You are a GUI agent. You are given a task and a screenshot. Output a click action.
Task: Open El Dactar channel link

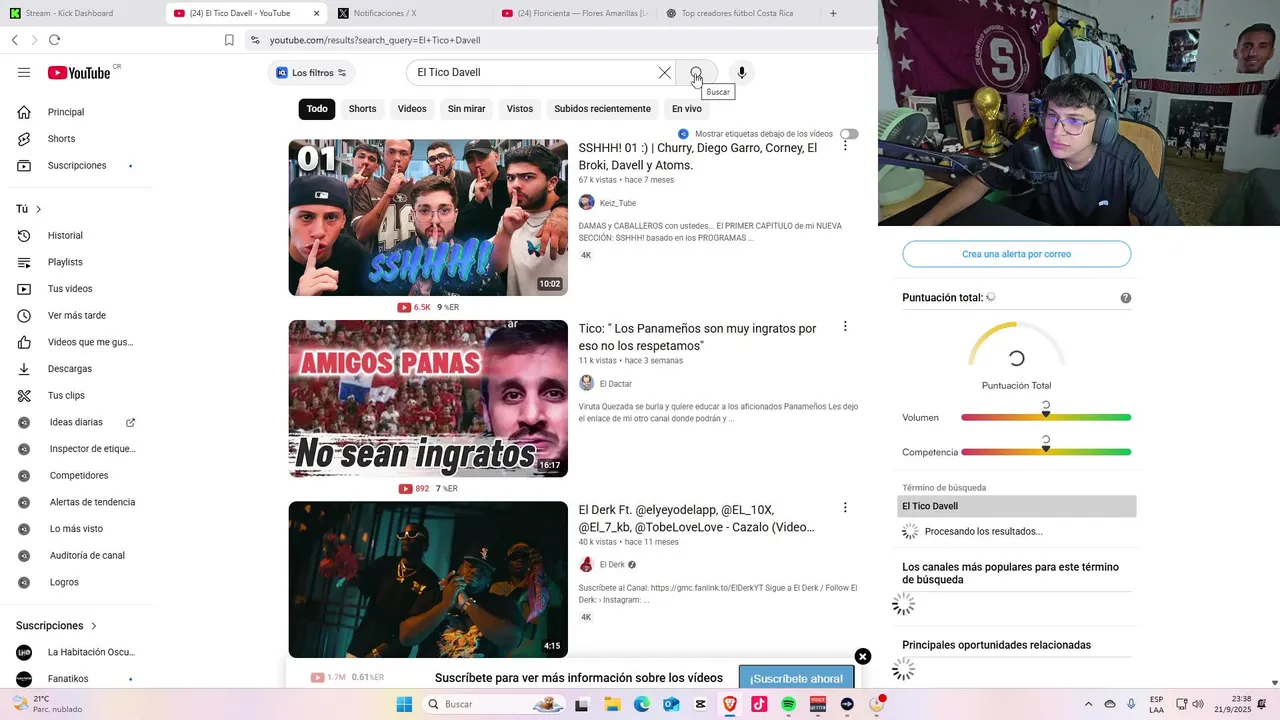(x=615, y=384)
